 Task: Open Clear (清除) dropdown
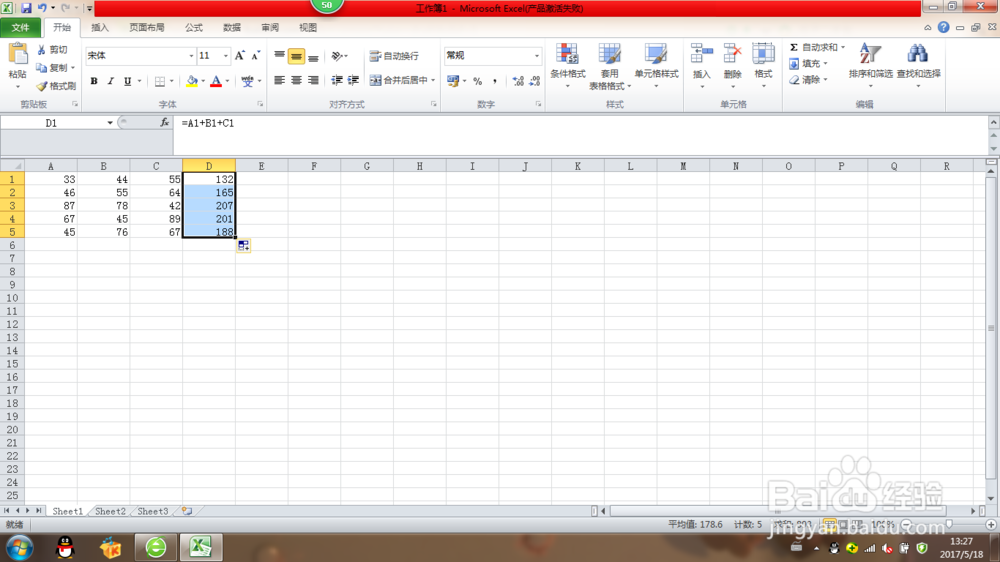pos(808,80)
